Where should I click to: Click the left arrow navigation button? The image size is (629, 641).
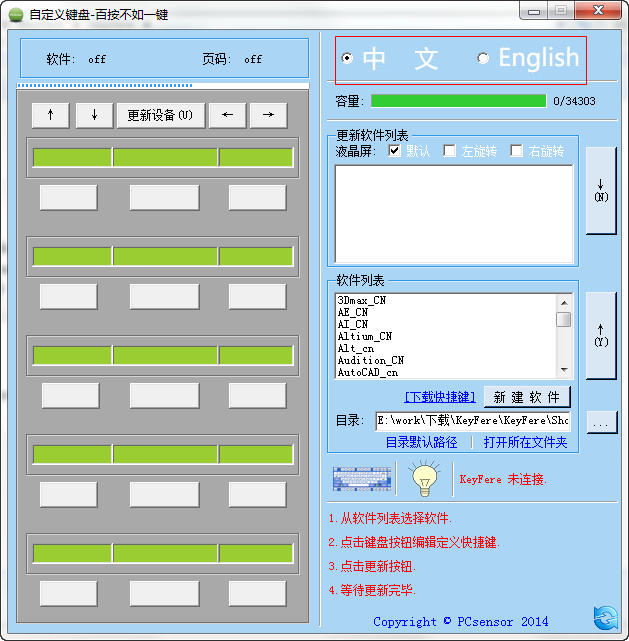[x=228, y=115]
